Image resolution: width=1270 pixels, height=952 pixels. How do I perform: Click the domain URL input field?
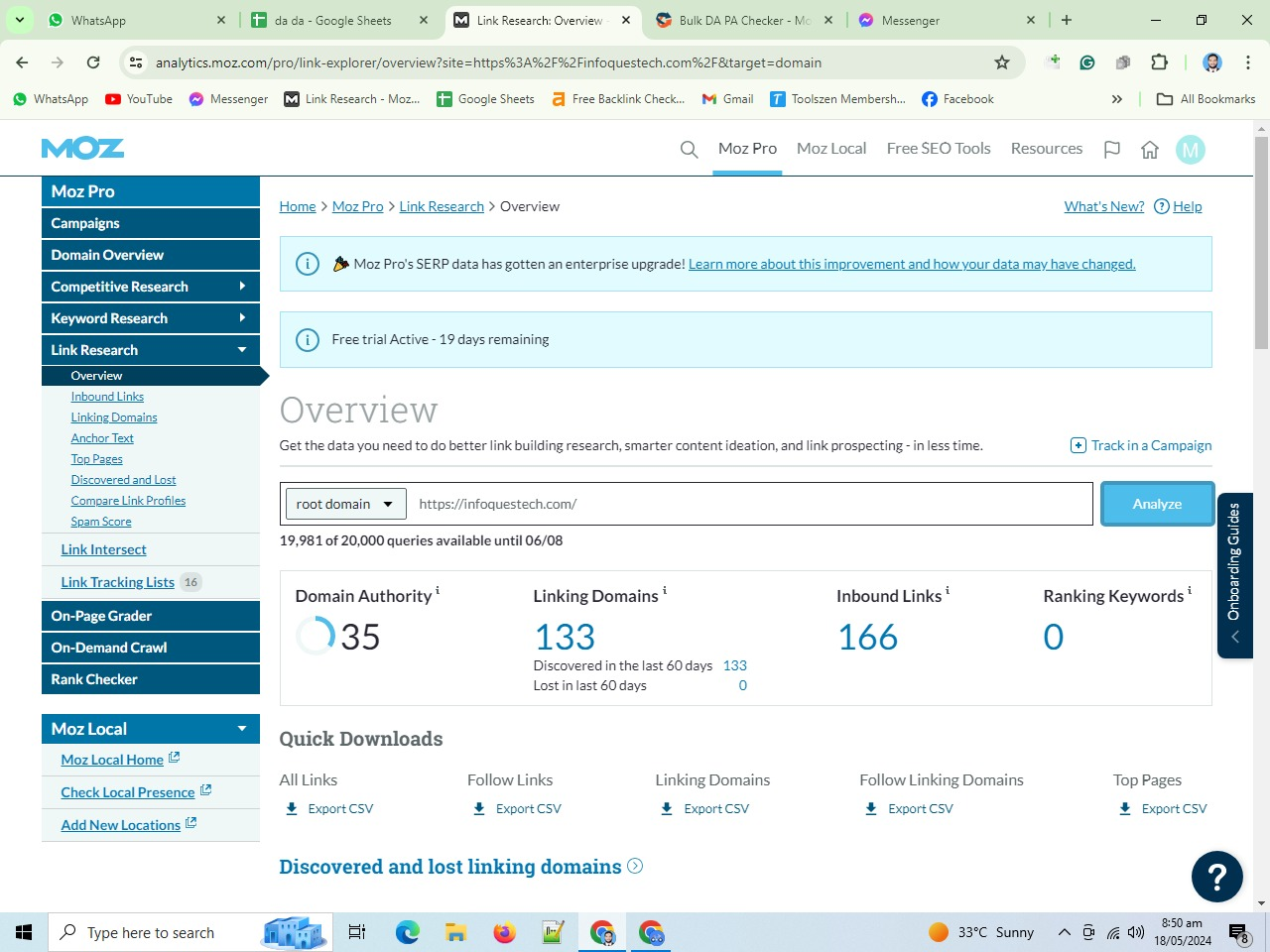tap(750, 504)
